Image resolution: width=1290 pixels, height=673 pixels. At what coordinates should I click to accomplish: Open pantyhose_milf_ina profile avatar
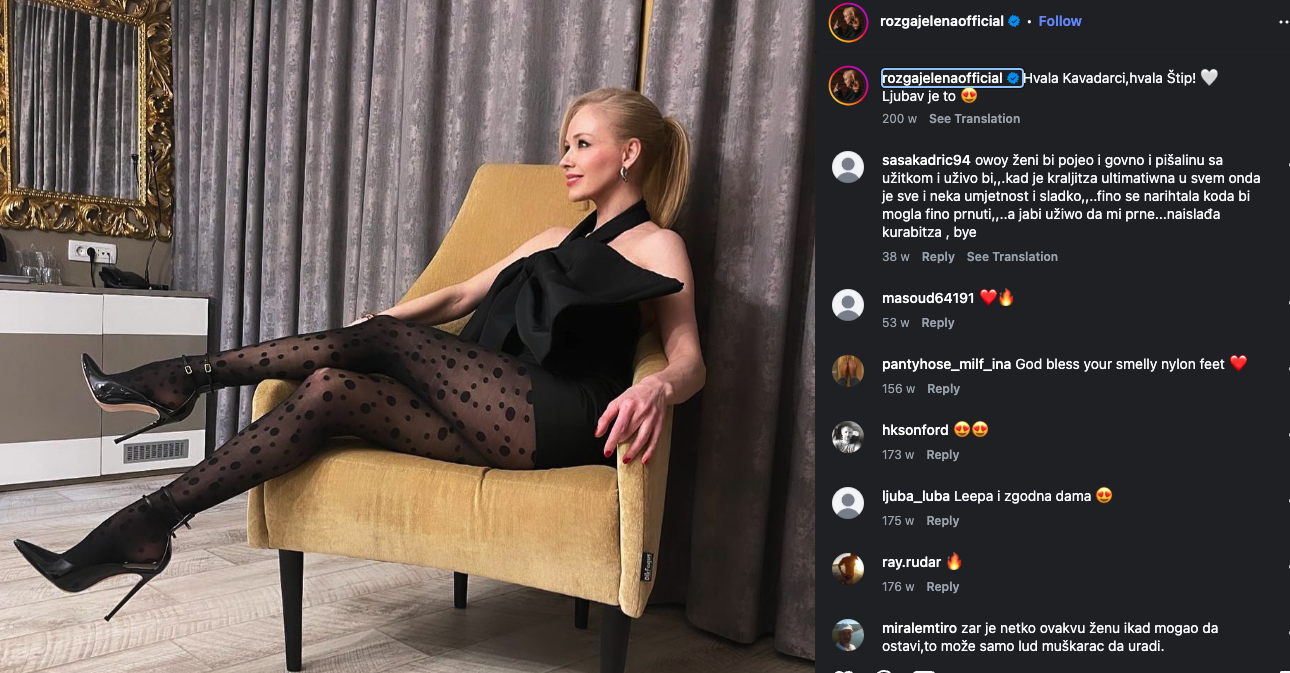click(x=848, y=370)
